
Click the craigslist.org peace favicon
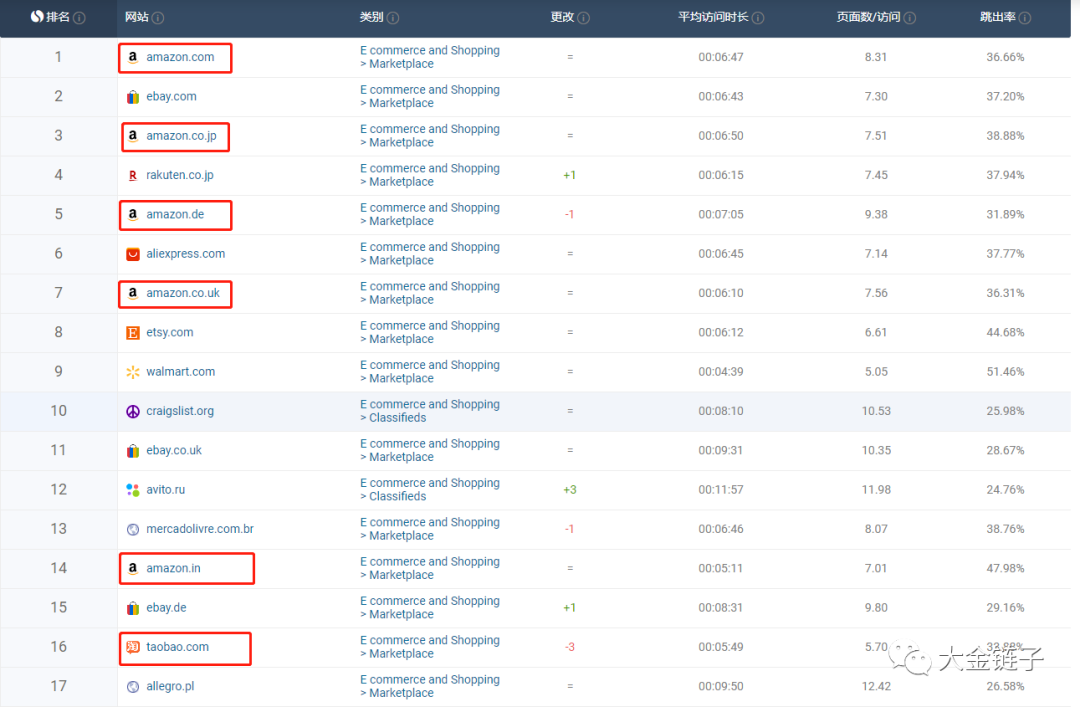tap(133, 411)
